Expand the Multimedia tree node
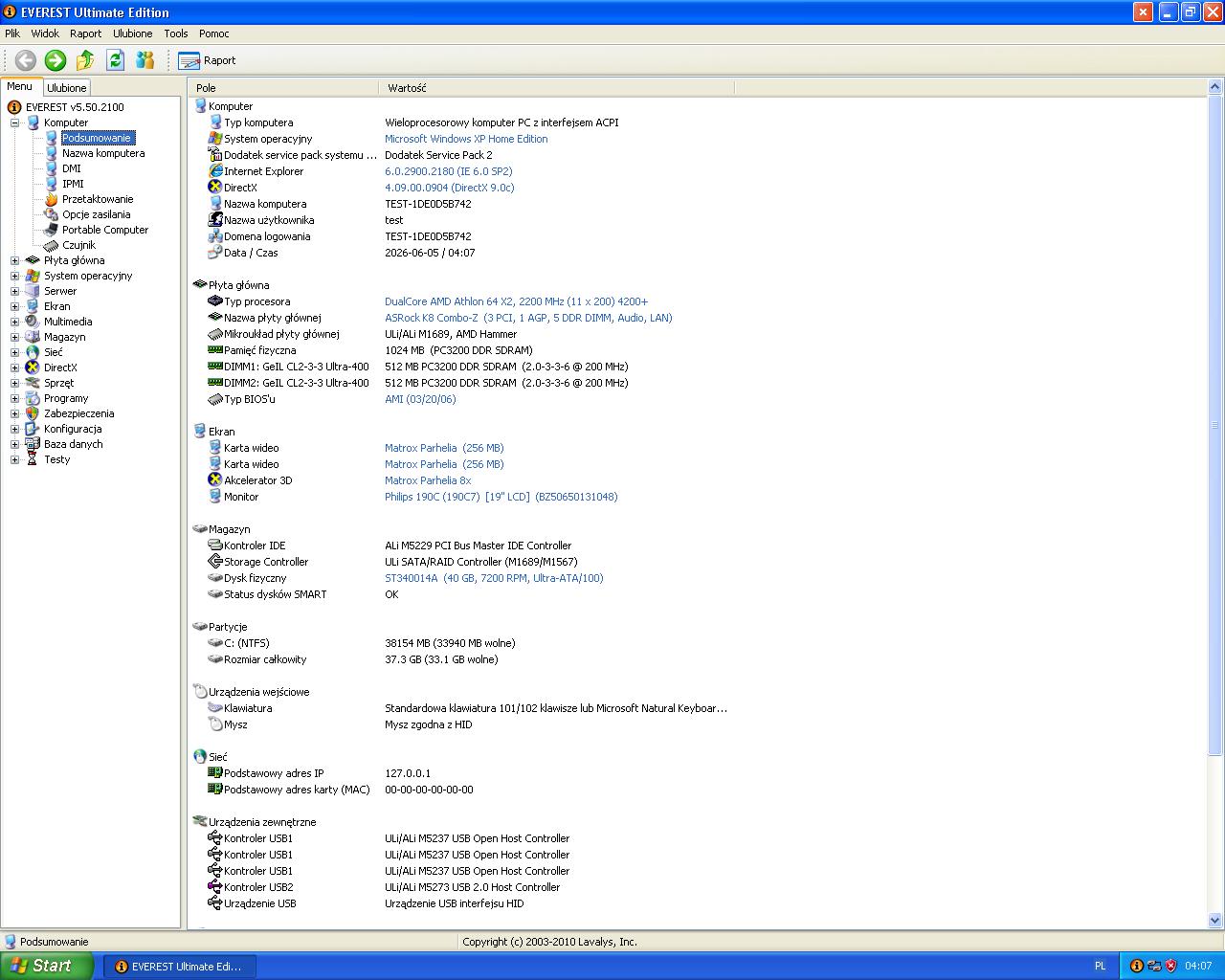The height and width of the screenshot is (980, 1225). [x=14, y=322]
